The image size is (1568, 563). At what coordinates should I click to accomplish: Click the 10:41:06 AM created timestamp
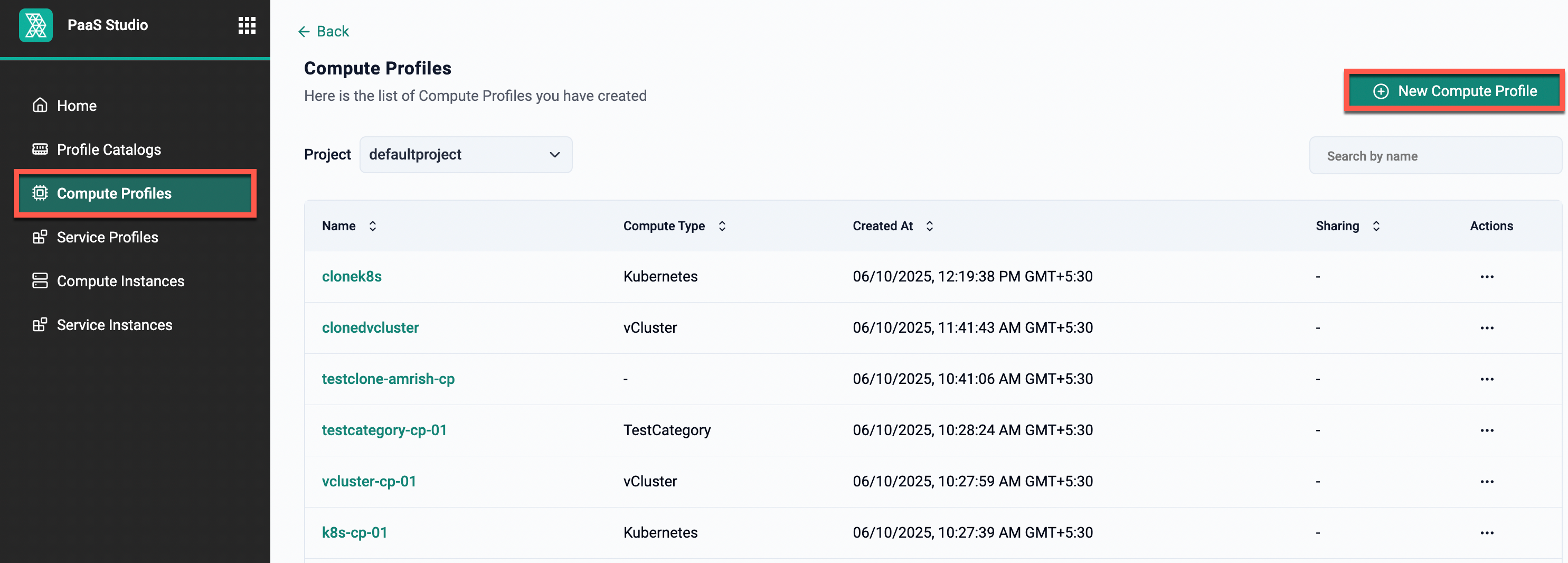point(972,379)
